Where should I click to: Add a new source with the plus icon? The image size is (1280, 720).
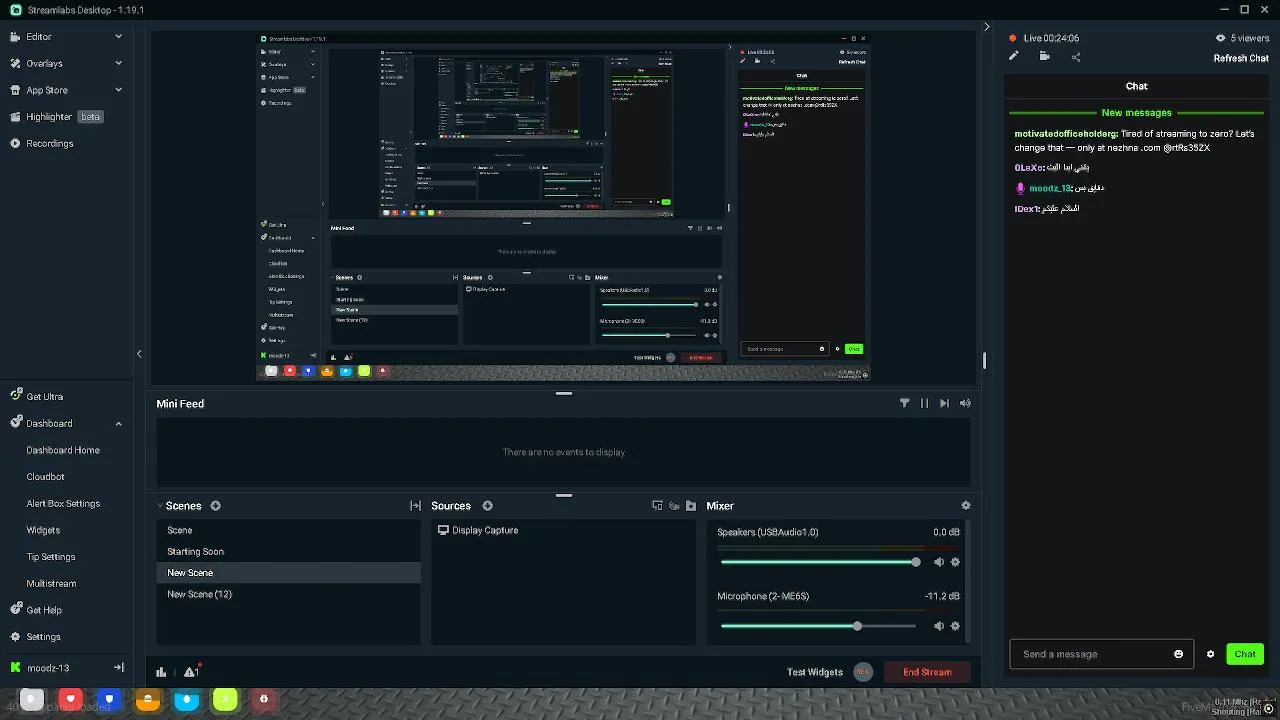point(488,506)
